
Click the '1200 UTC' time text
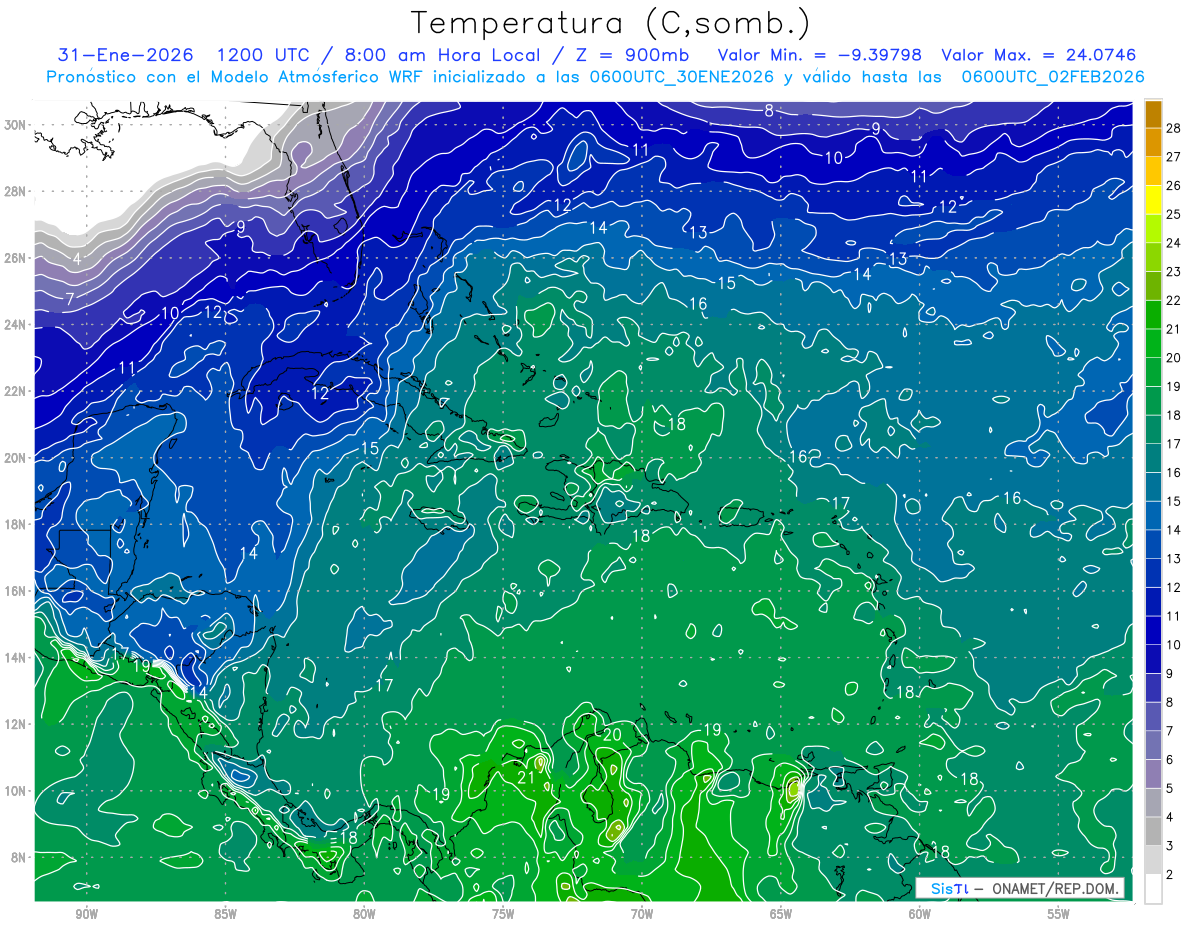(x=262, y=55)
